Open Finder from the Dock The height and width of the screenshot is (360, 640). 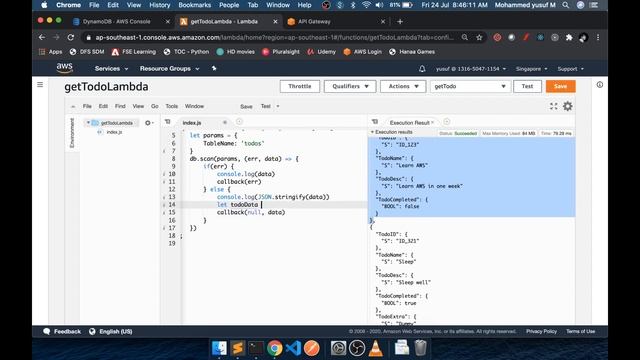click(x=219, y=348)
